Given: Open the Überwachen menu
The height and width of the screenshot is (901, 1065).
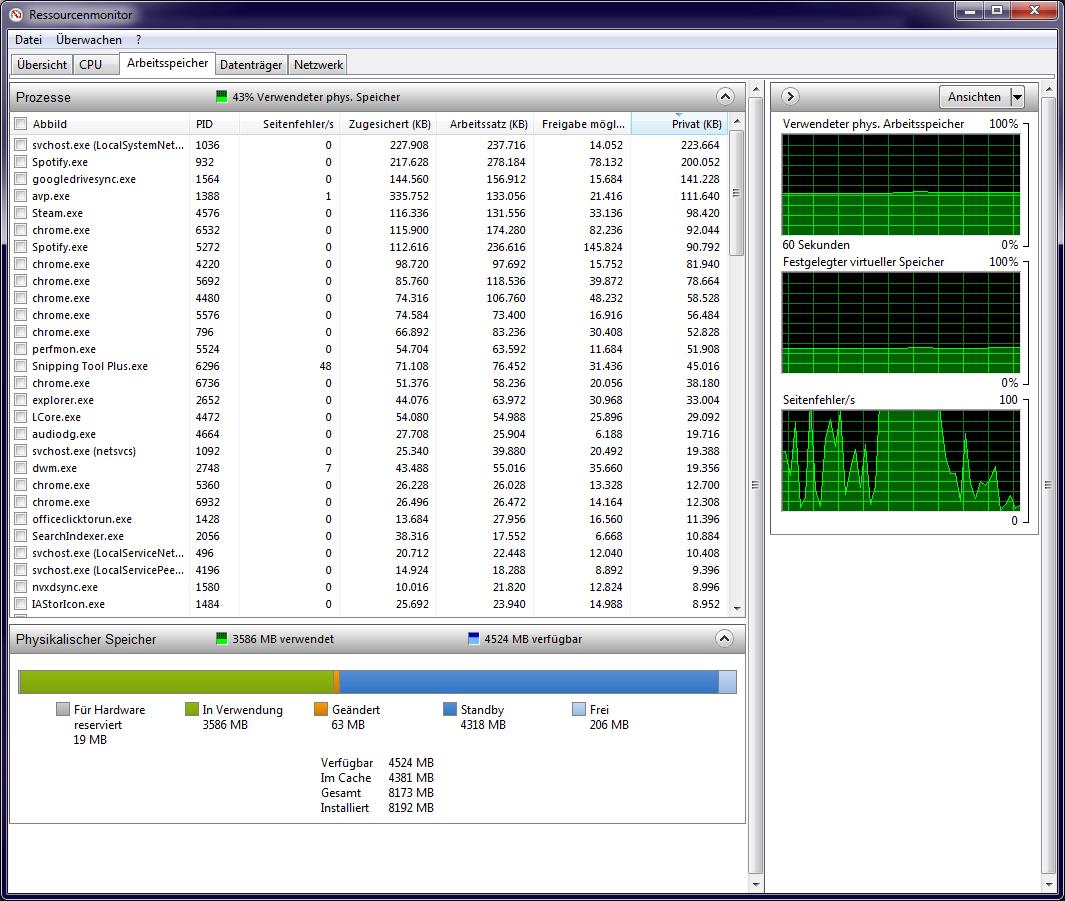Looking at the screenshot, I should [x=89, y=40].
